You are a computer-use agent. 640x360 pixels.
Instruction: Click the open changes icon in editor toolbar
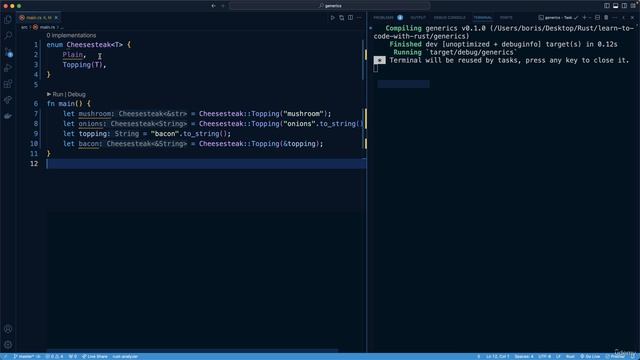[342, 18]
